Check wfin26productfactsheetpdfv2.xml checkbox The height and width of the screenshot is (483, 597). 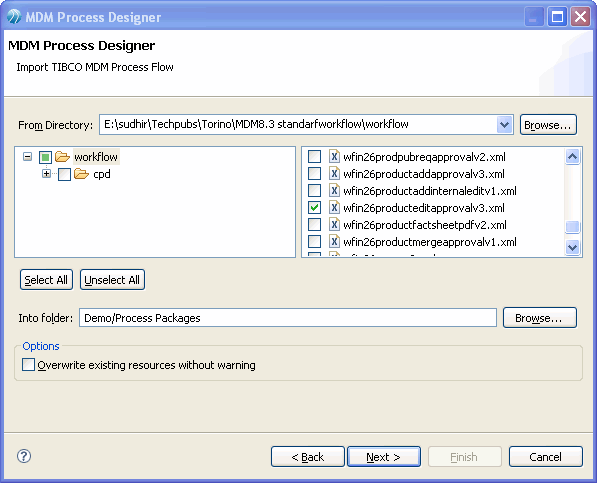coord(314,225)
